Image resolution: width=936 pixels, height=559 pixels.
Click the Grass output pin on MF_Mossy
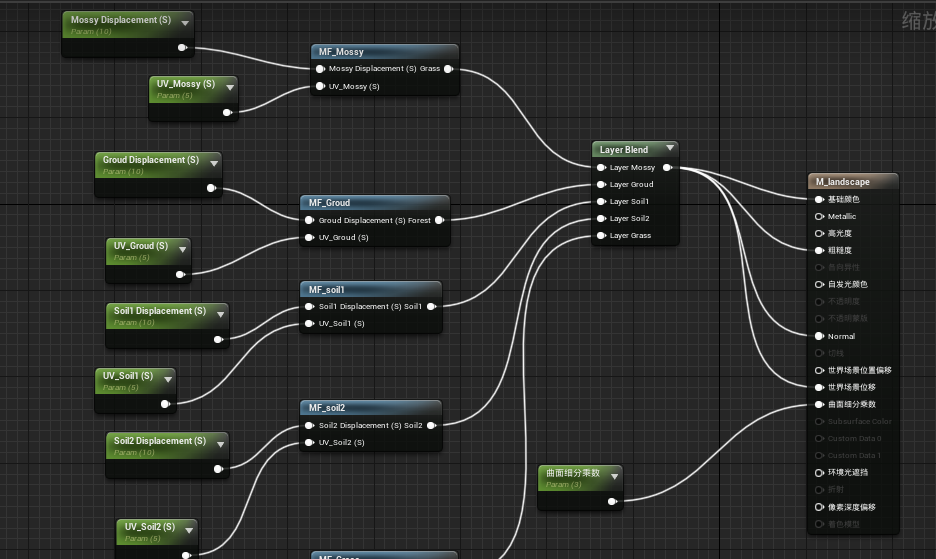[448, 69]
